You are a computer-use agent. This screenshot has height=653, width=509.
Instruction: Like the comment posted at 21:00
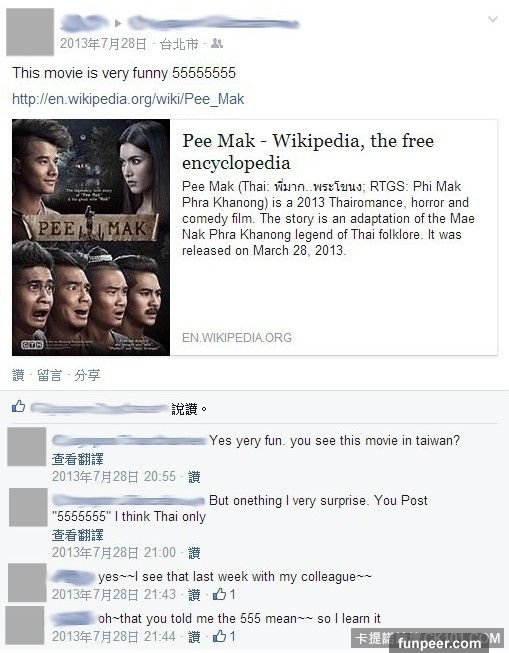pyautogui.click(x=194, y=553)
